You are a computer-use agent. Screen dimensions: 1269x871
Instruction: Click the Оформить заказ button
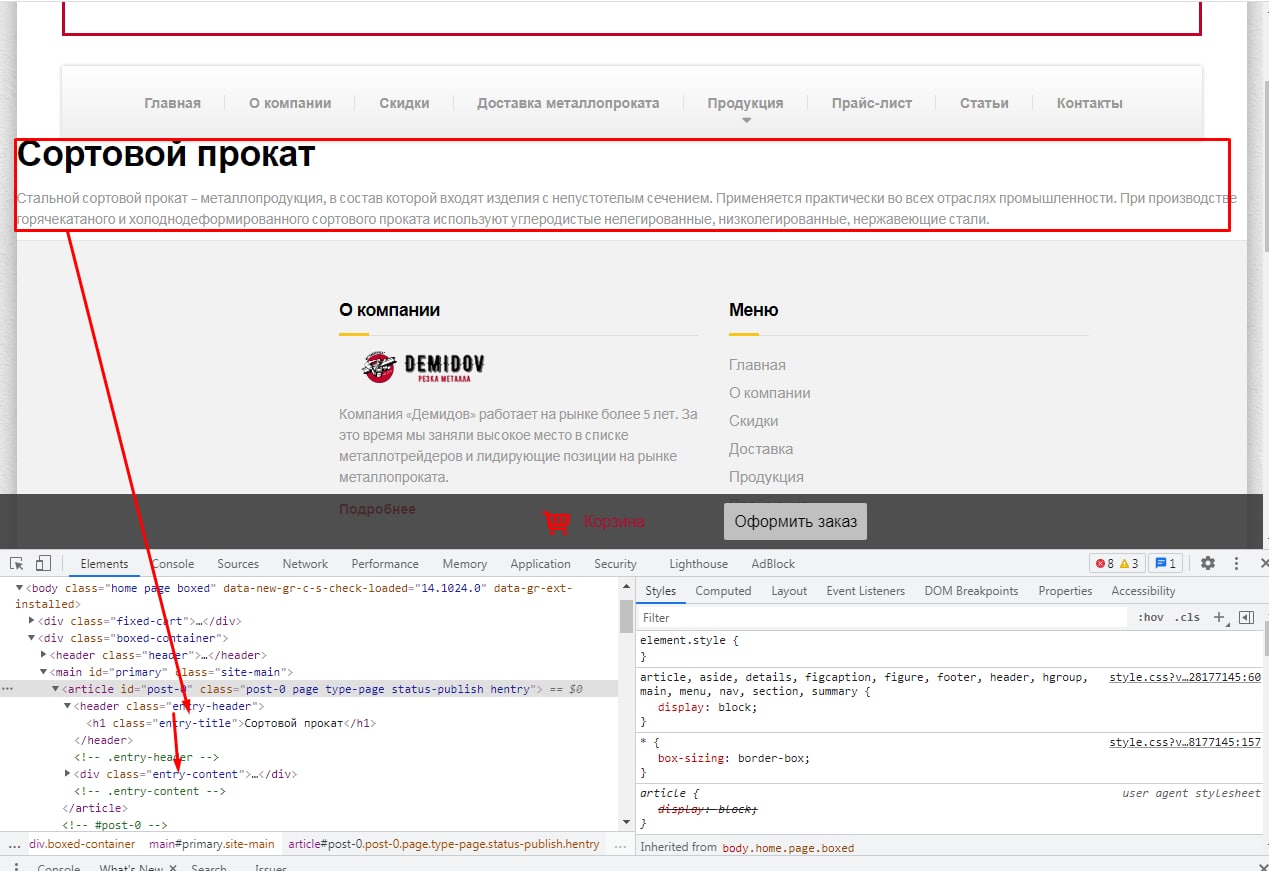(795, 521)
